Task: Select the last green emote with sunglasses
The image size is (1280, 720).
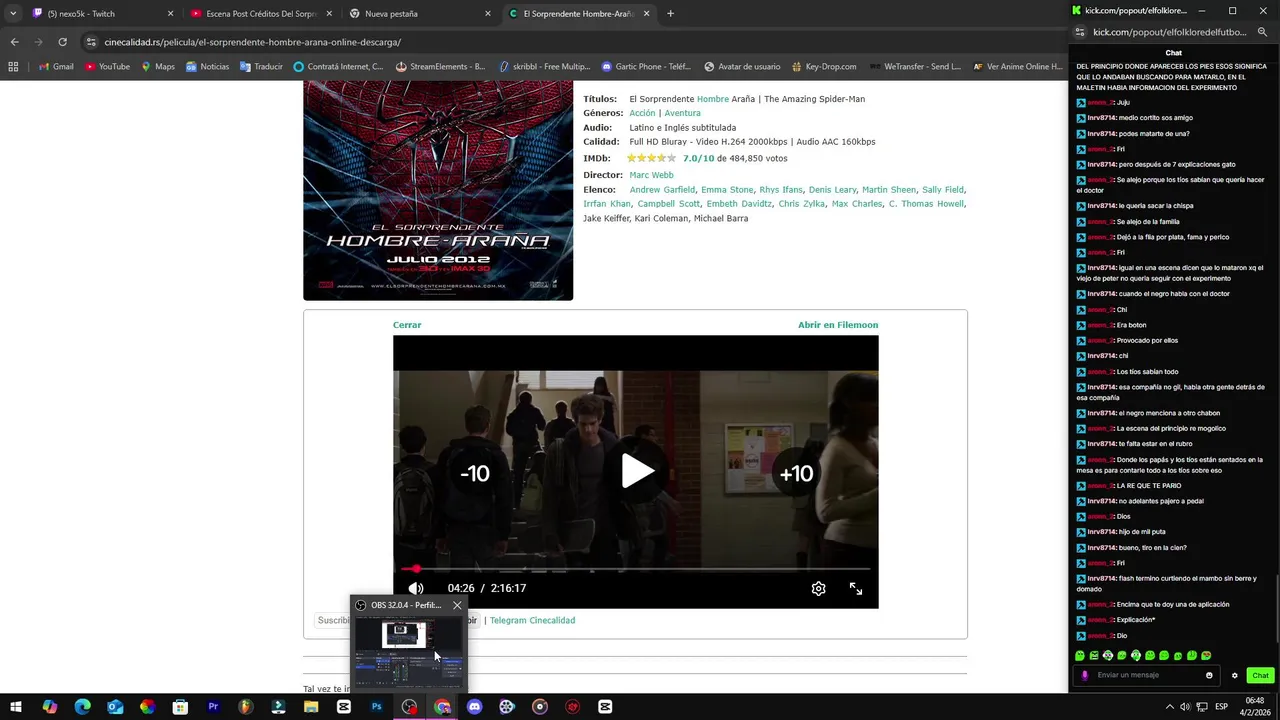Action: [x=1206, y=656]
